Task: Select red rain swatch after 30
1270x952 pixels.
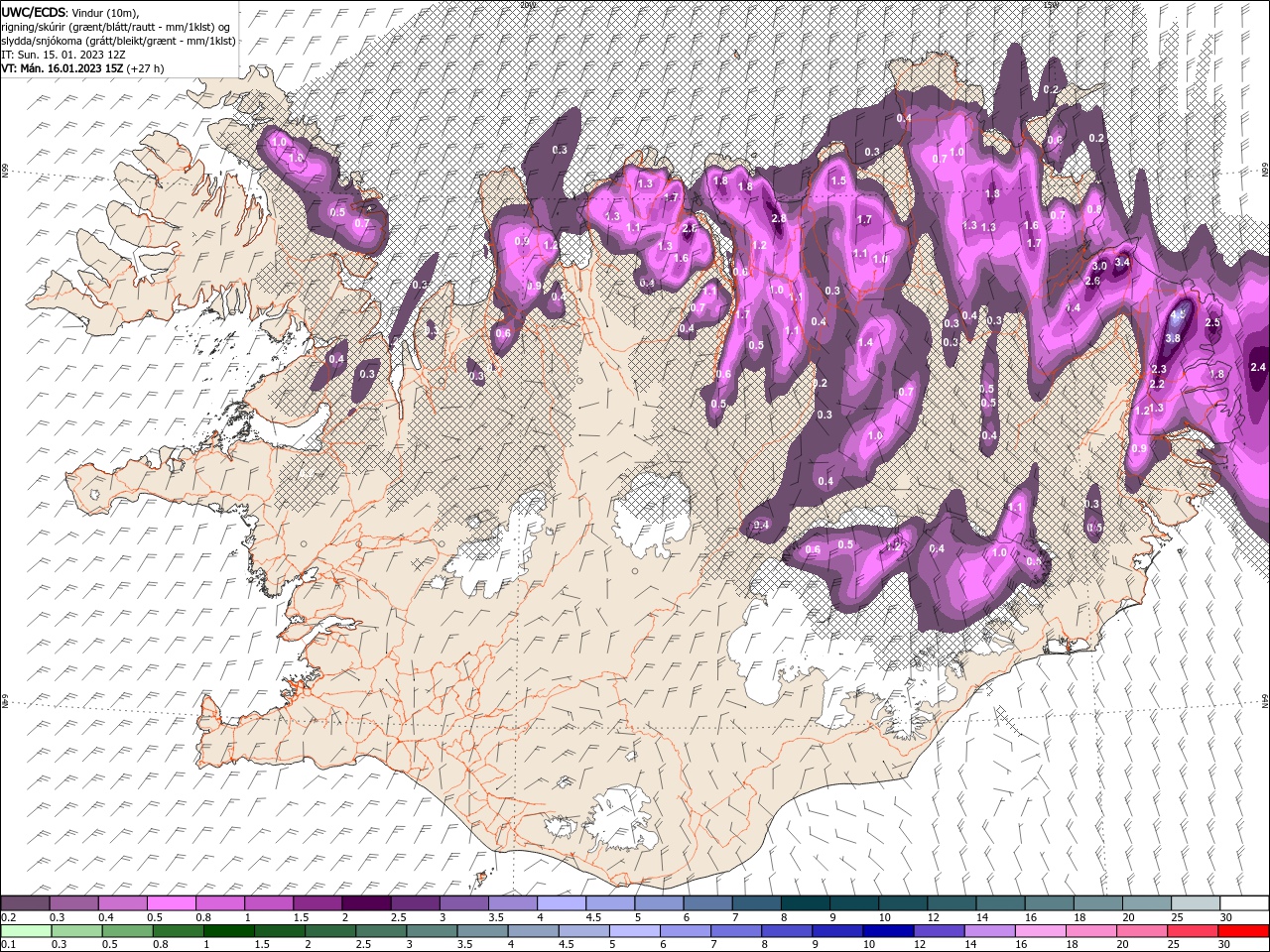Action: point(1244,930)
